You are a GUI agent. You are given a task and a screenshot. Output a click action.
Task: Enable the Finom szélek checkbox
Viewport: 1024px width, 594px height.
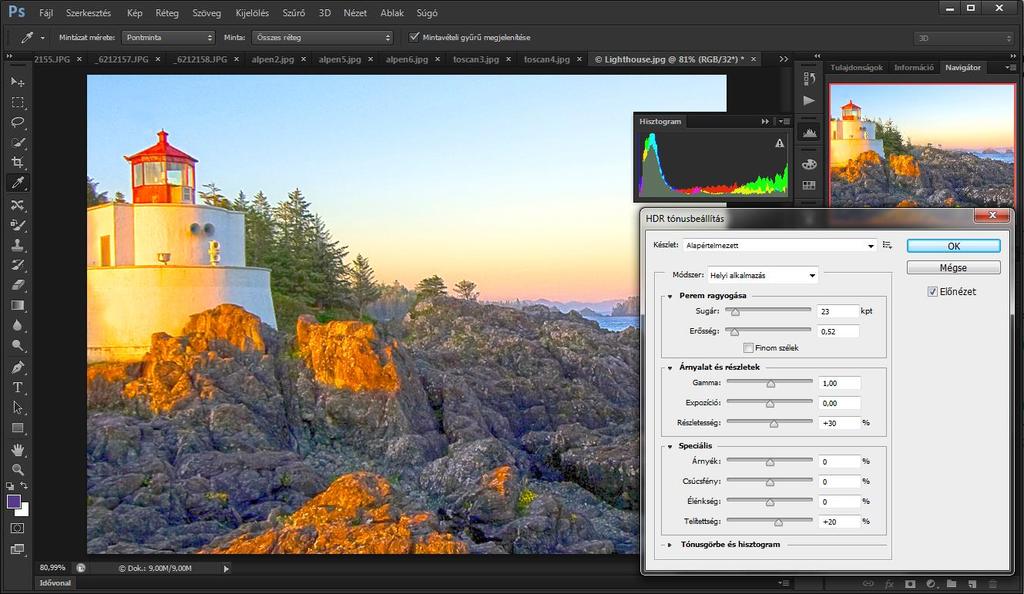pyautogui.click(x=748, y=348)
